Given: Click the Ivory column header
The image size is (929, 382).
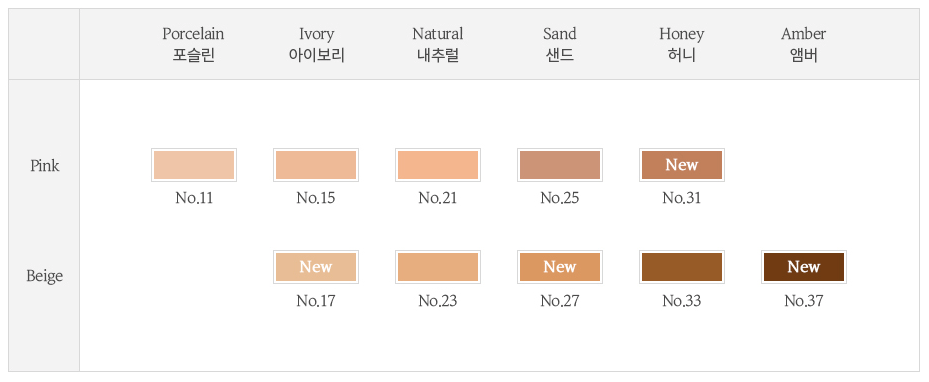Looking at the screenshot, I should [316, 44].
